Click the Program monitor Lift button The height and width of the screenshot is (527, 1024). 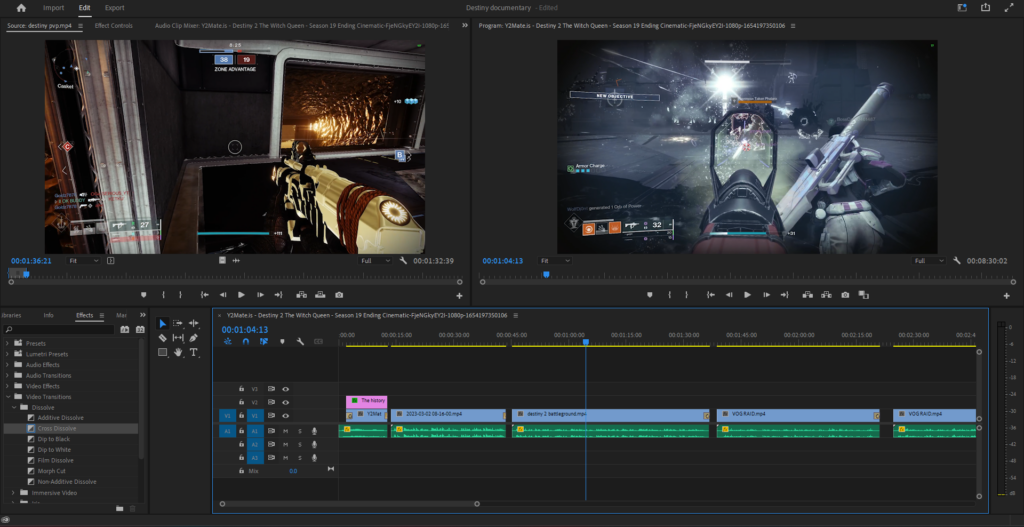pos(808,295)
